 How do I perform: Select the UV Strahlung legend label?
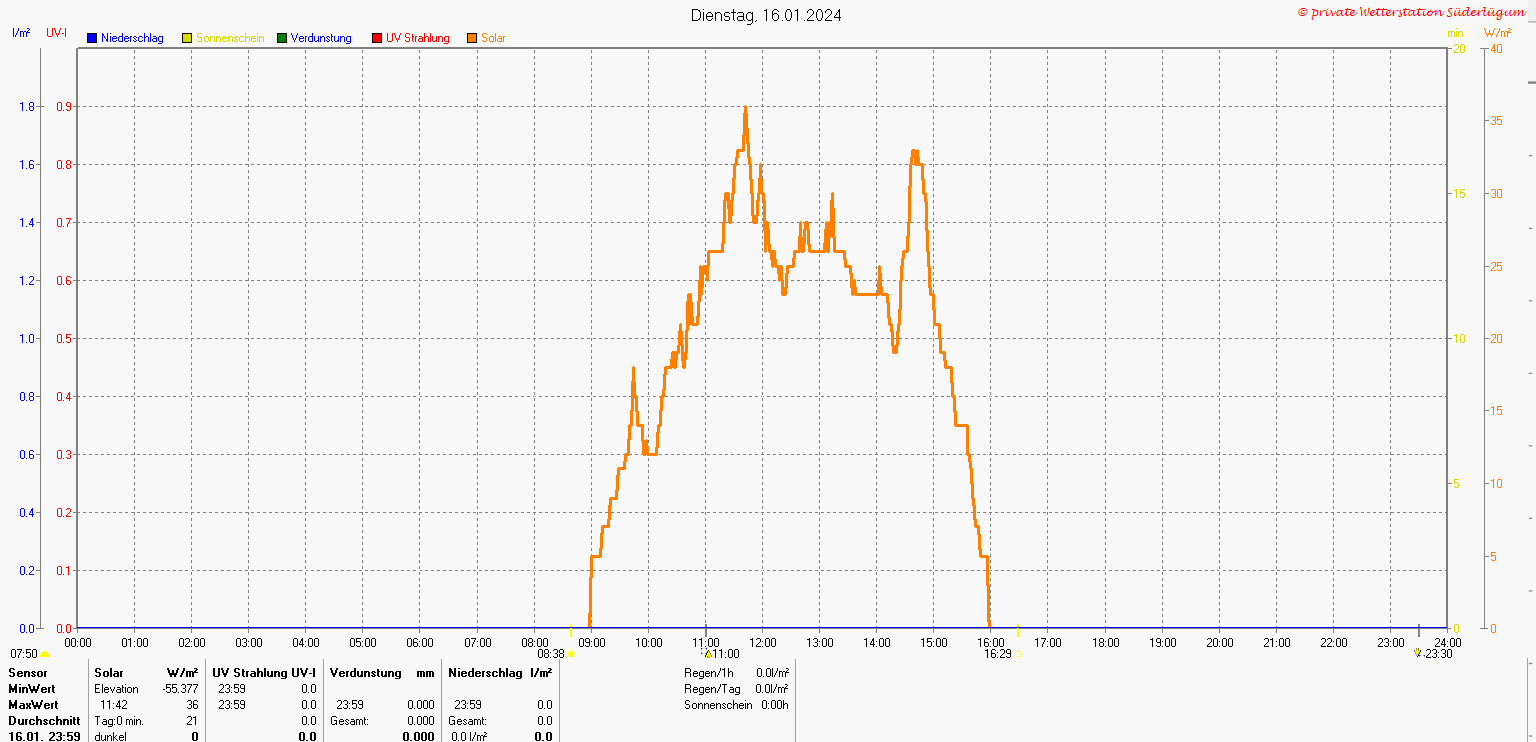[x=418, y=38]
